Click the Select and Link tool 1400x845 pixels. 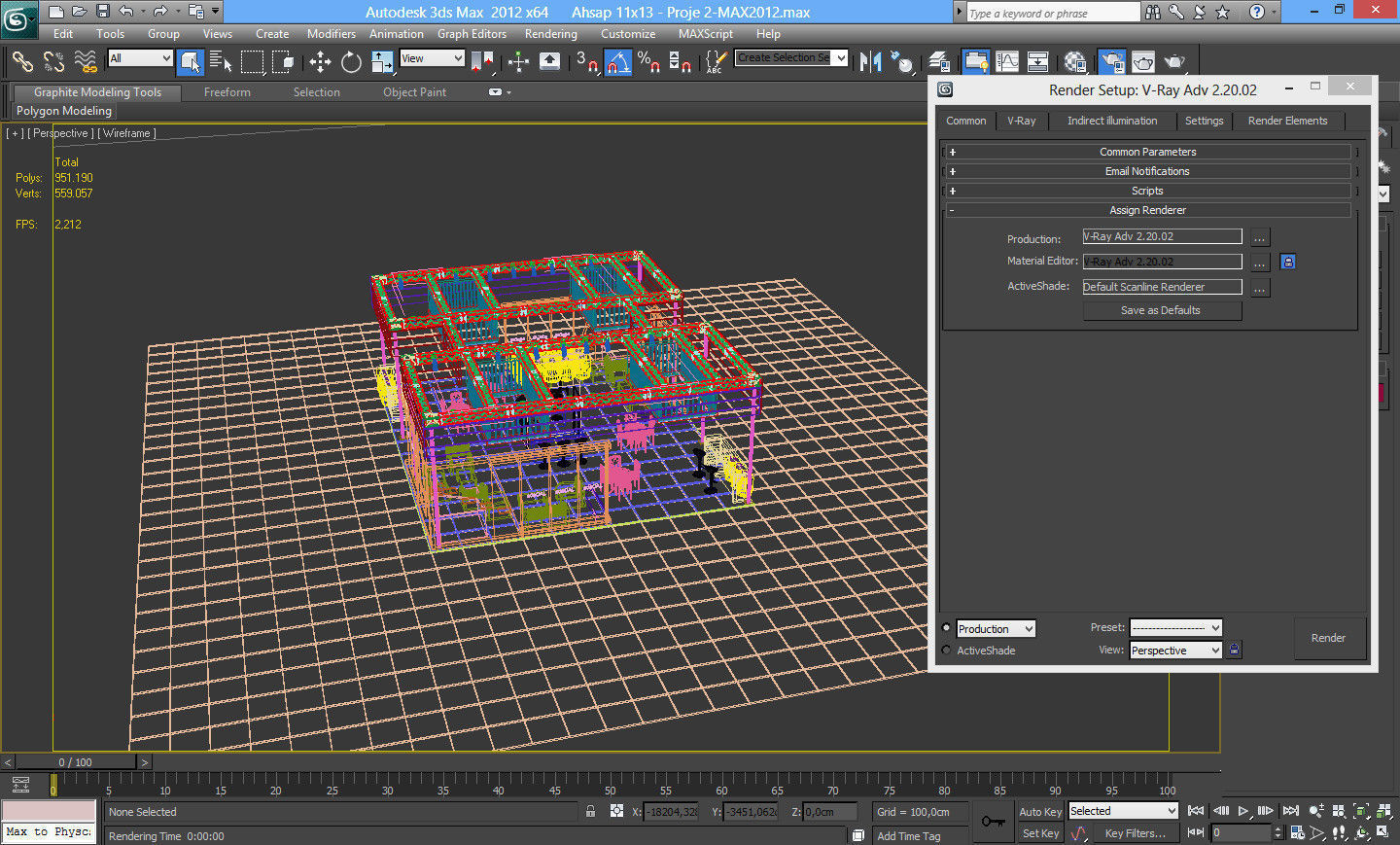(21, 62)
